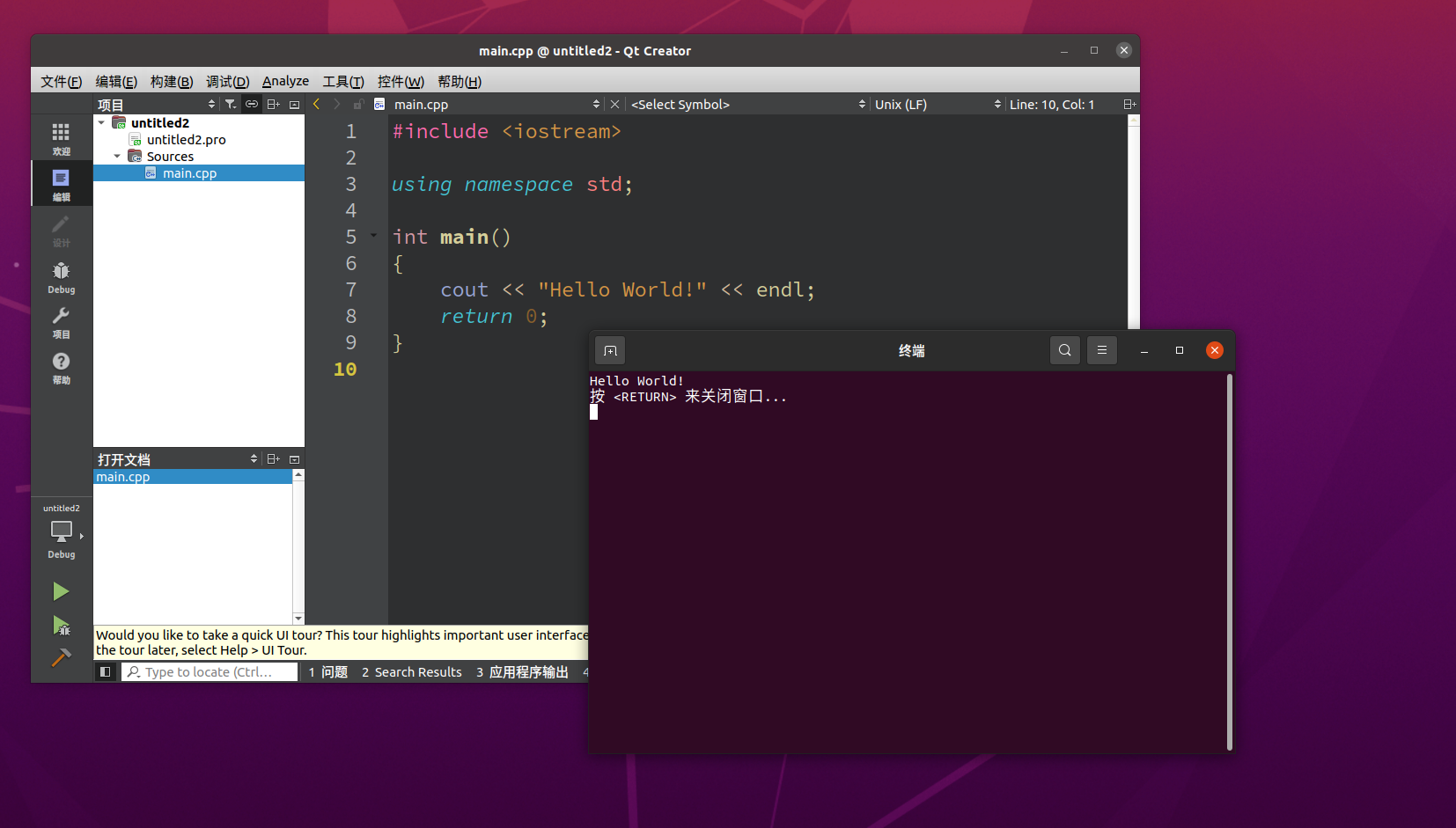The width and height of the screenshot is (1456, 828).
Task: Open the Select Symbol dropdown
Action: pyautogui.click(x=747, y=104)
